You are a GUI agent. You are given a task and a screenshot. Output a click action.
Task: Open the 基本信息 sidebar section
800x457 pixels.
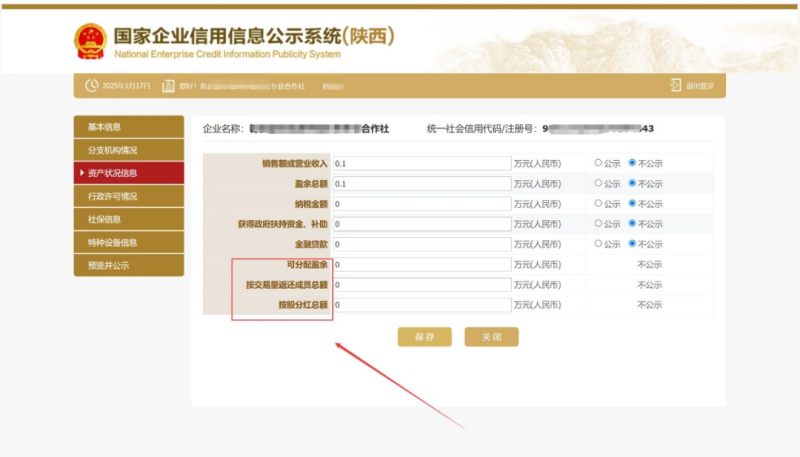pos(129,126)
